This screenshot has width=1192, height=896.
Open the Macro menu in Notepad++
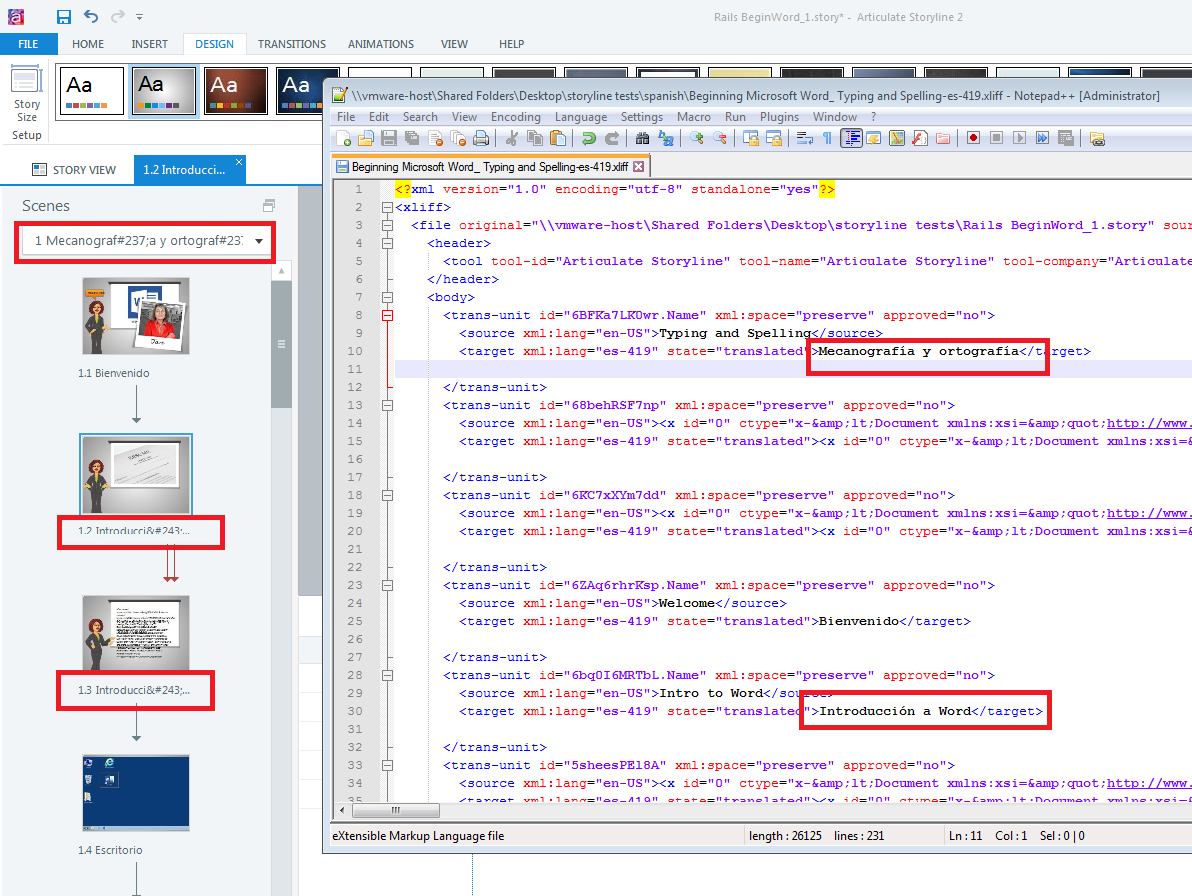pyautogui.click(x=691, y=117)
